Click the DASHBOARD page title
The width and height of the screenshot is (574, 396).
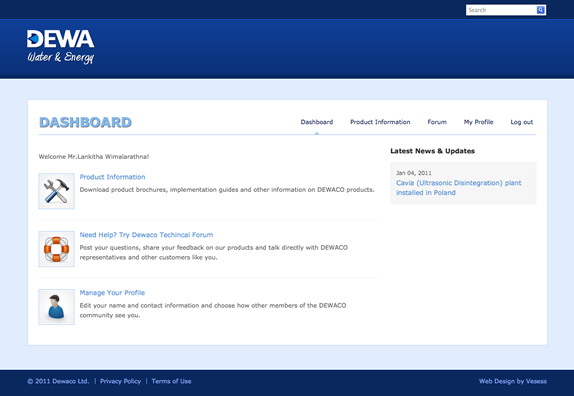coord(85,122)
